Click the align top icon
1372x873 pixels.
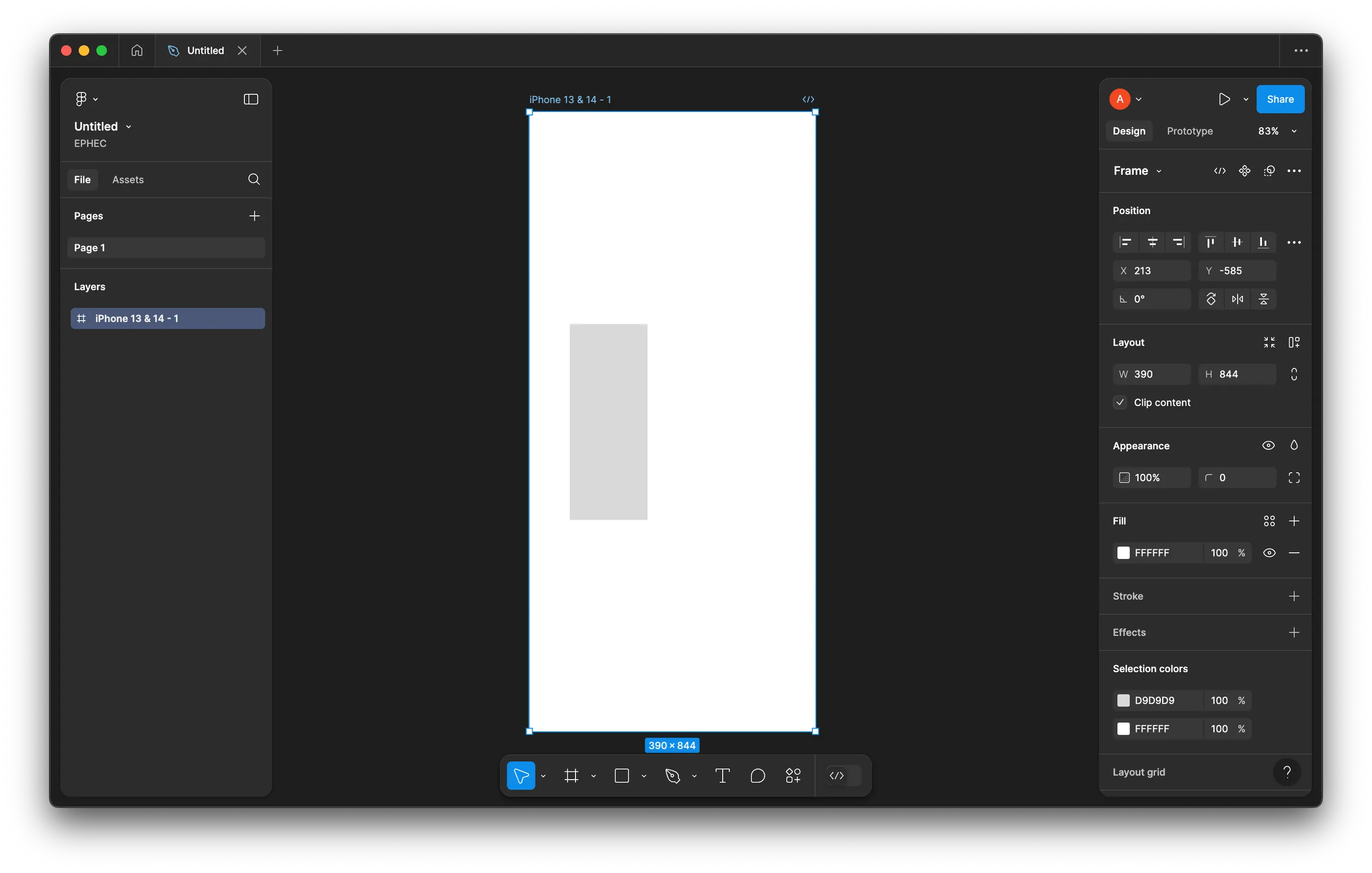click(1210, 242)
